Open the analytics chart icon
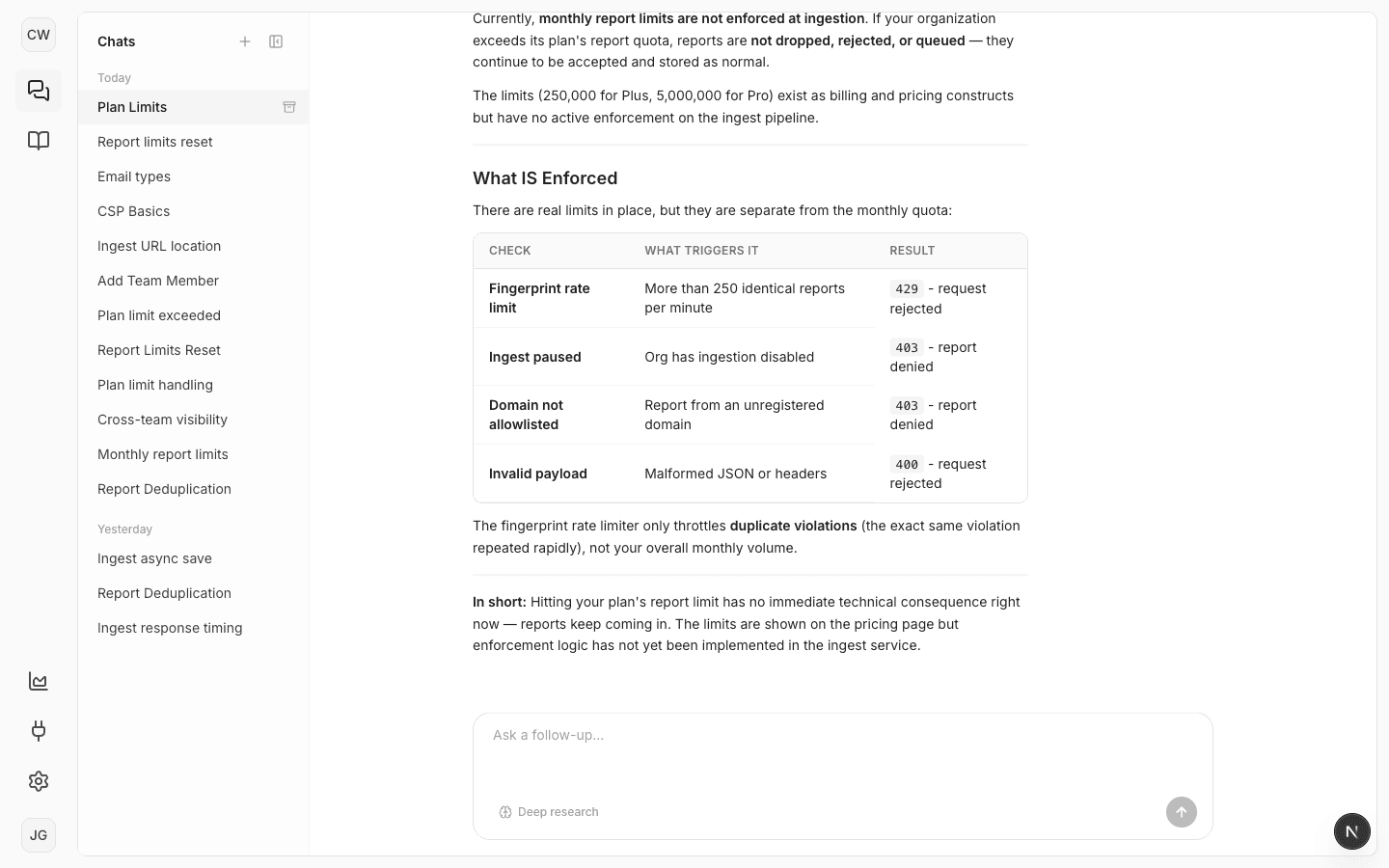 tap(39, 681)
